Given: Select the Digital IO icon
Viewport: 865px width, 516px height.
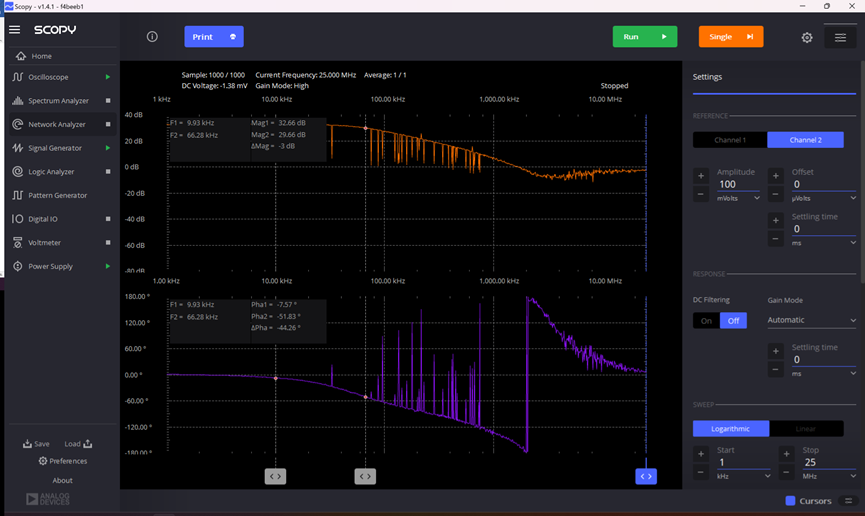Looking at the screenshot, I should [18, 219].
